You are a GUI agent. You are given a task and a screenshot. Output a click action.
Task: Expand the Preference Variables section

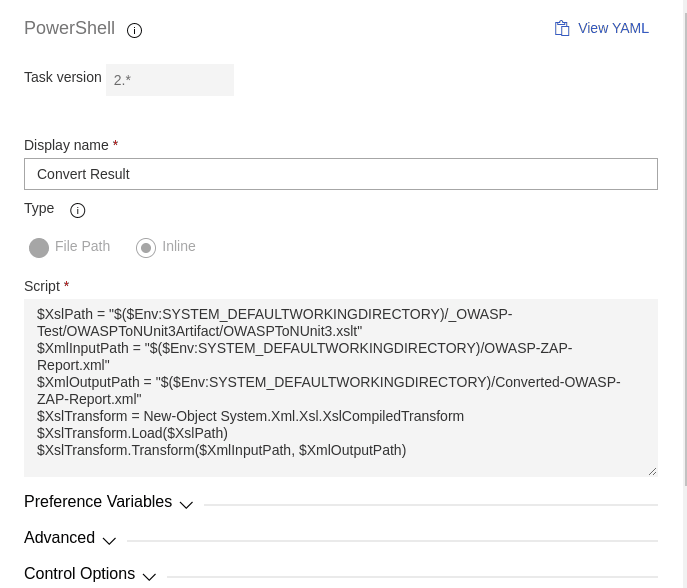pyautogui.click(x=108, y=502)
